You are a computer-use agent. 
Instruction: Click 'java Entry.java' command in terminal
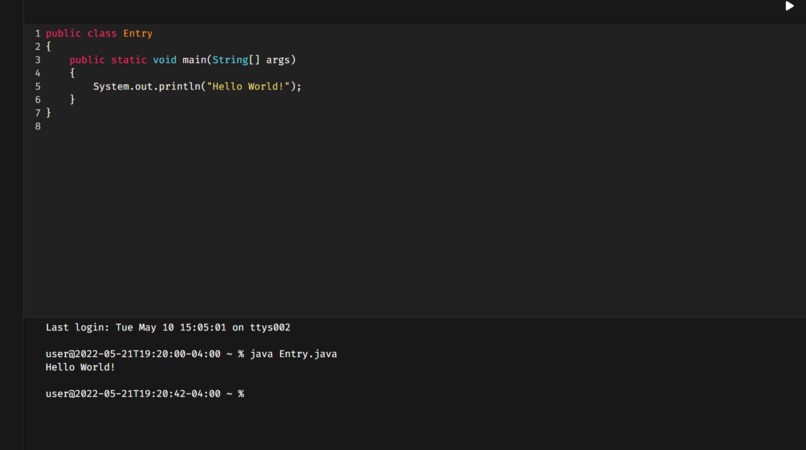click(294, 354)
